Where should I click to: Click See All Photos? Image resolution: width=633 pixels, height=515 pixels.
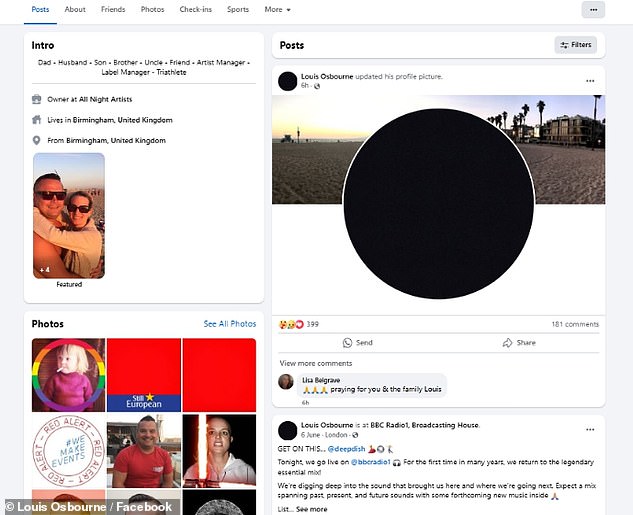click(230, 324)
